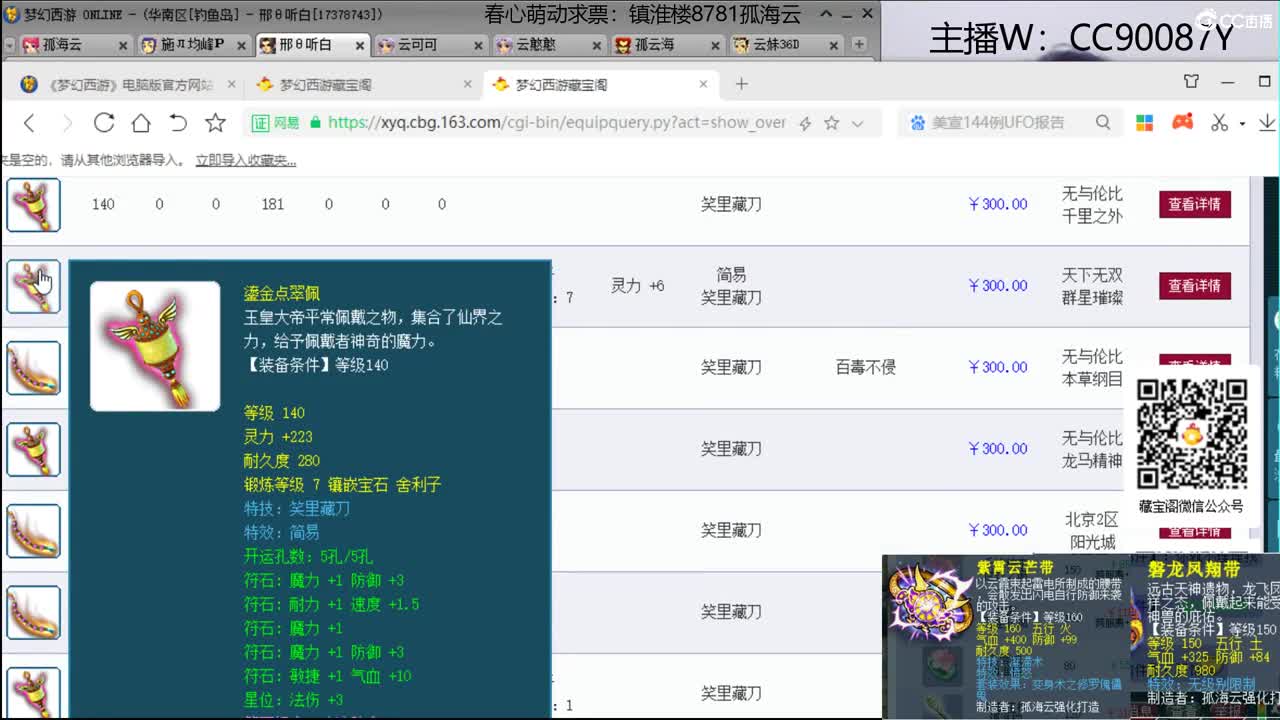
Task: Bookmark page with star inside address bar
Action: click(831, 123)
